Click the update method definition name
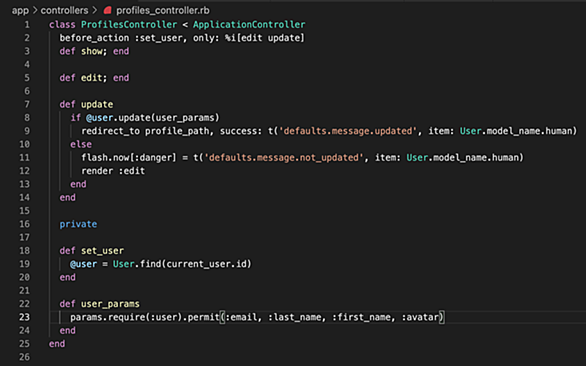Viewport: 586px width, 366px height. click(97, 104)
